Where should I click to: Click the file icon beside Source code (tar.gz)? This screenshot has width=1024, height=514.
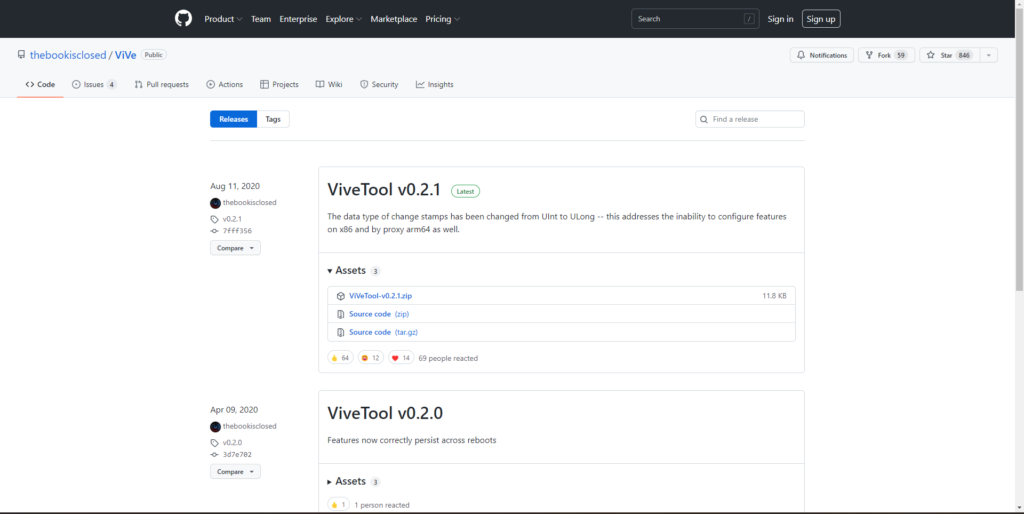(340, 332)
